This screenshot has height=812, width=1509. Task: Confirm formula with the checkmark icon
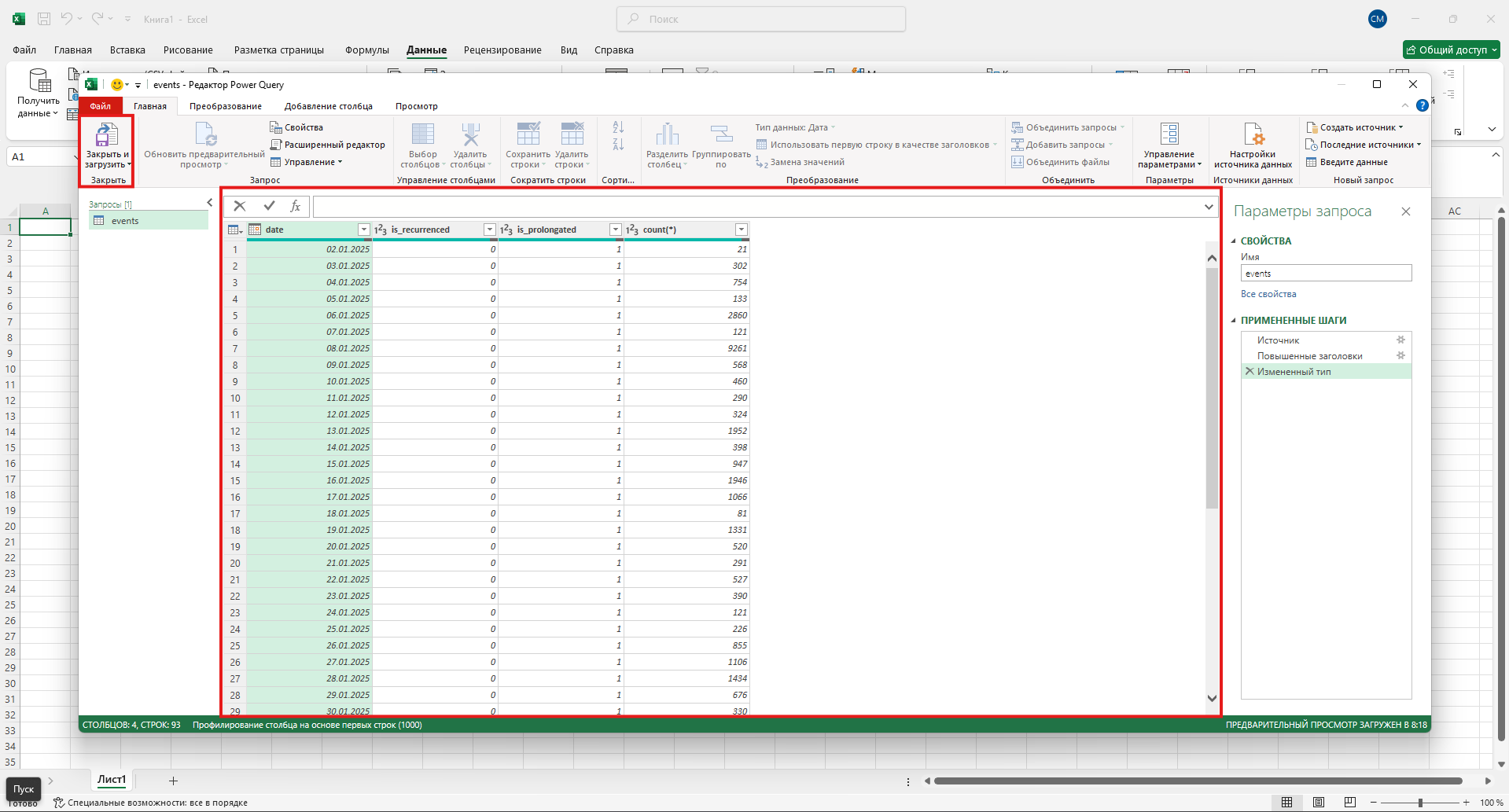pos(269,206)
